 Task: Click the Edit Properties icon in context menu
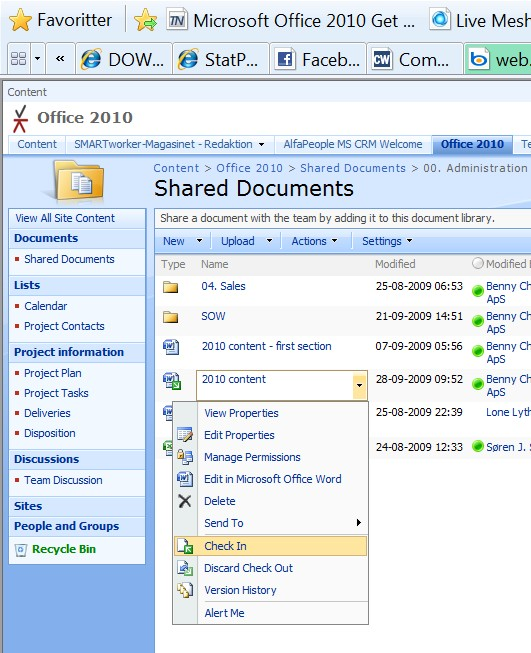pyautogui.click(x=184, y=435)
